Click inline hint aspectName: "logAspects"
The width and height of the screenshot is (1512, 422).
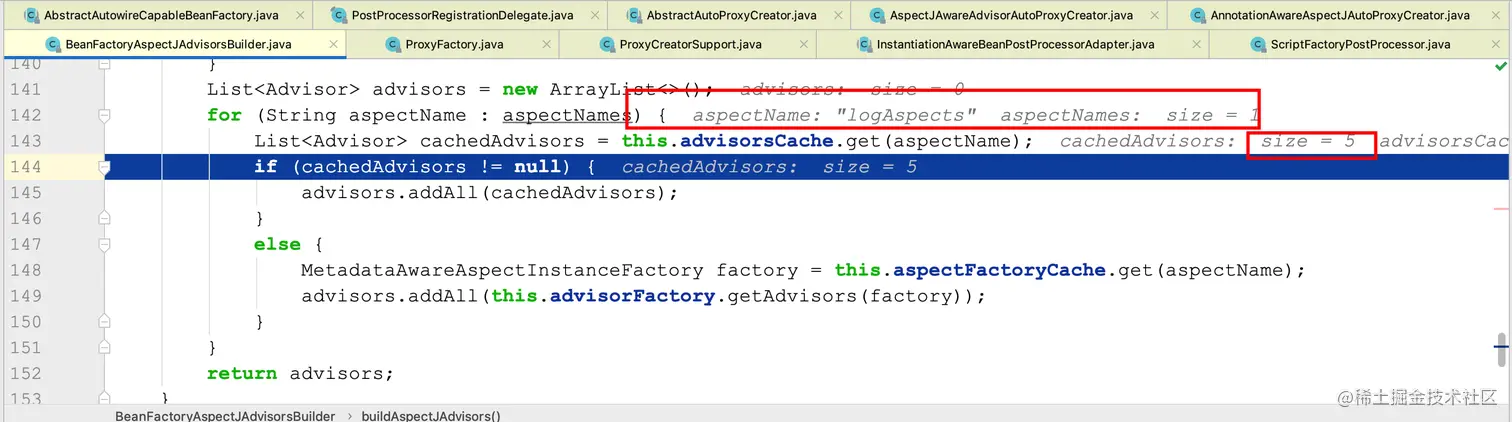coord(834,115)
